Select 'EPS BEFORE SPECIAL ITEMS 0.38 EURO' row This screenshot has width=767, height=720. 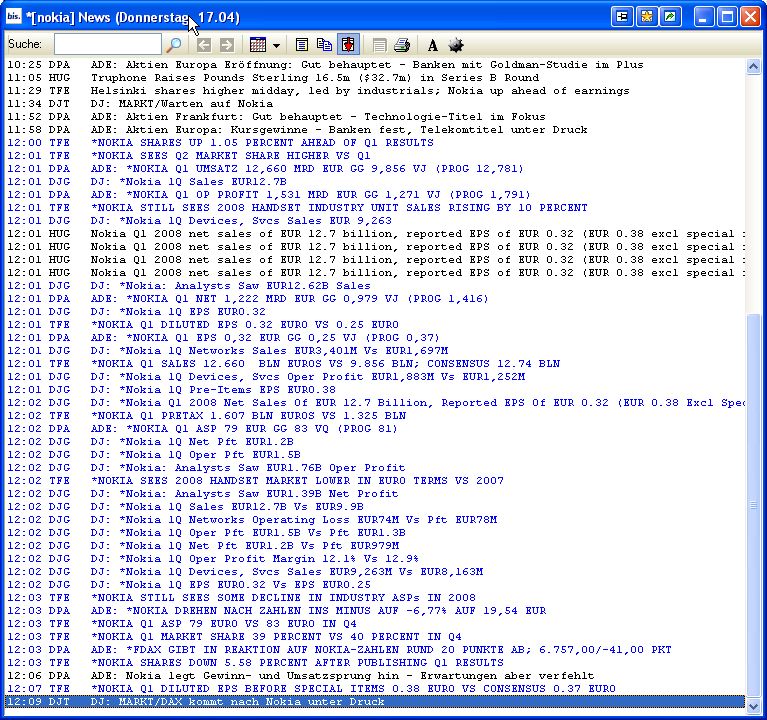pos(376,689)
